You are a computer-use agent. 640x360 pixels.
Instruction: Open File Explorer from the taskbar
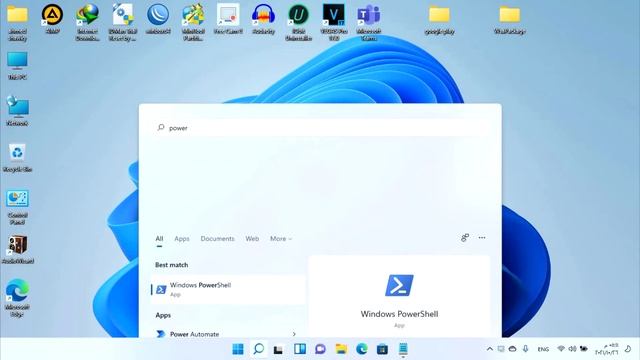click(341, 349)
